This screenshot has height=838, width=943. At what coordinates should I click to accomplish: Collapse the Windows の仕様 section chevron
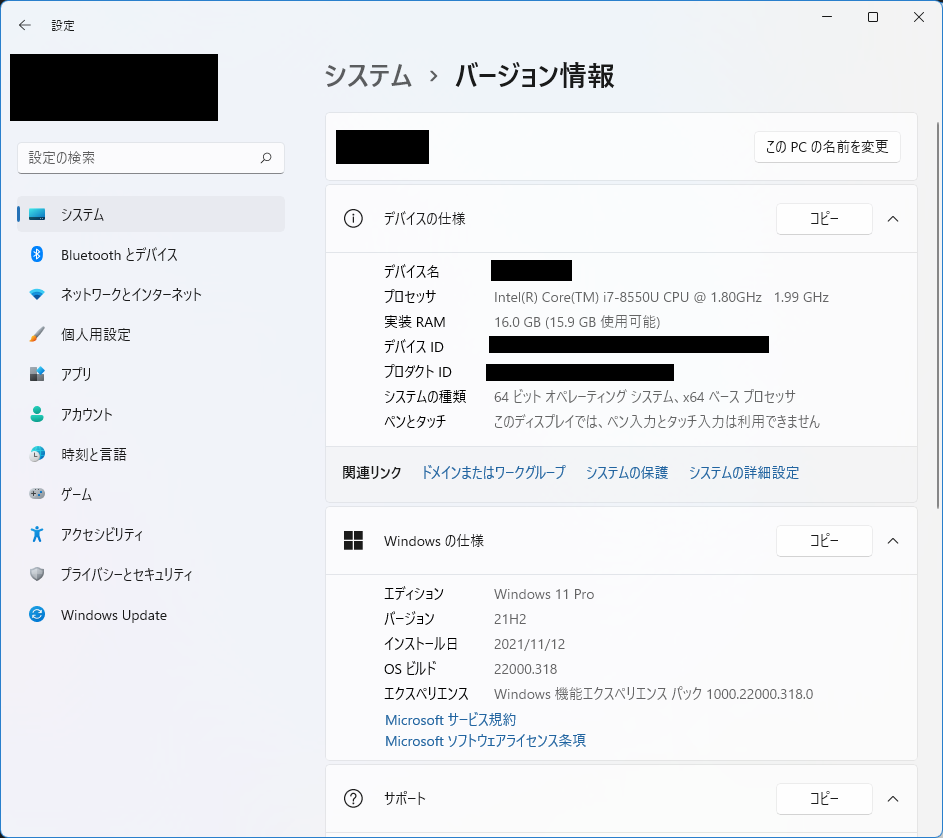[893, 541]
